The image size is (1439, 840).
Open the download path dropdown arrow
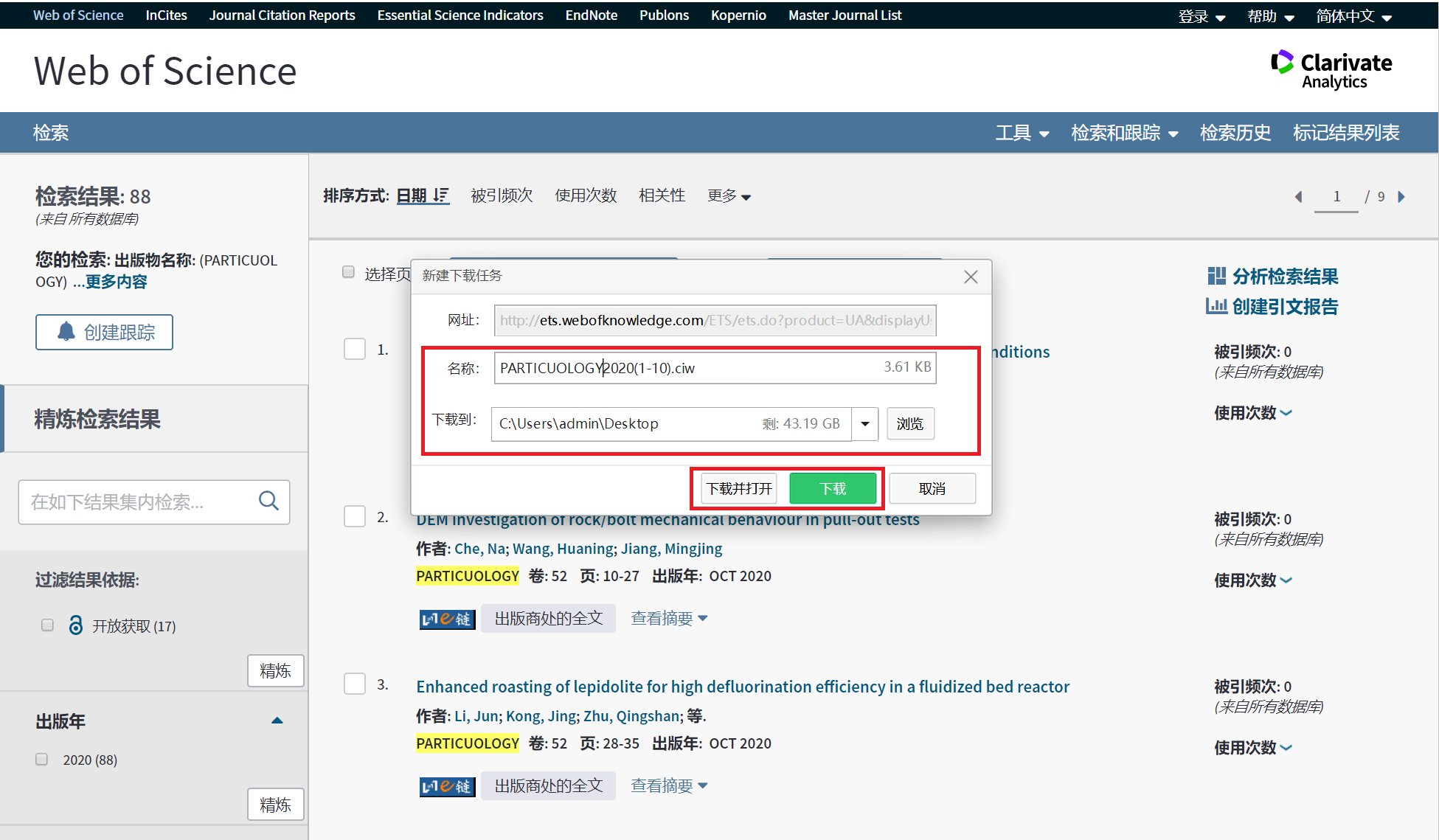[x=864, y=424]
